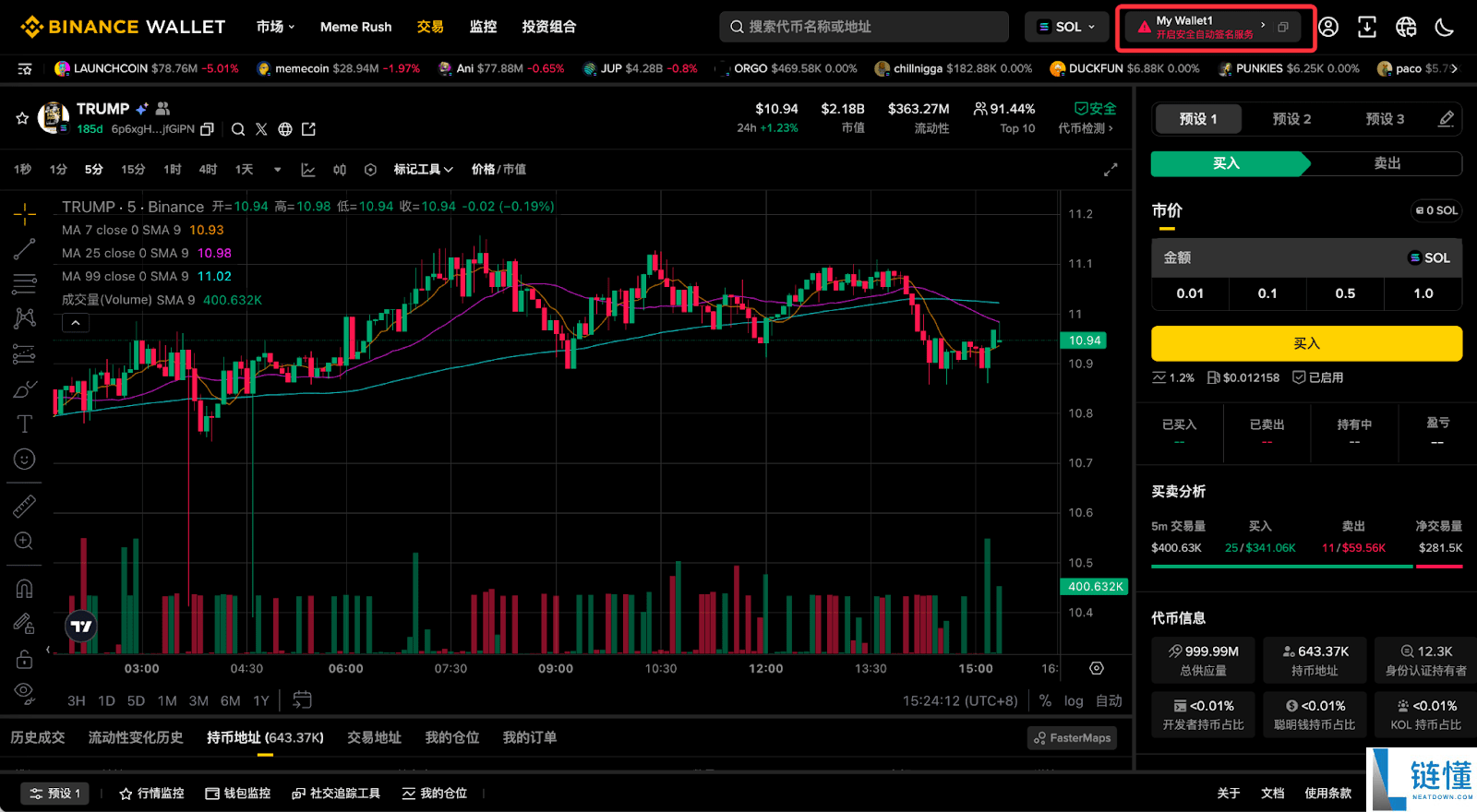
Task: Open the user account profile icon
Action: [x=1328, y=27]
